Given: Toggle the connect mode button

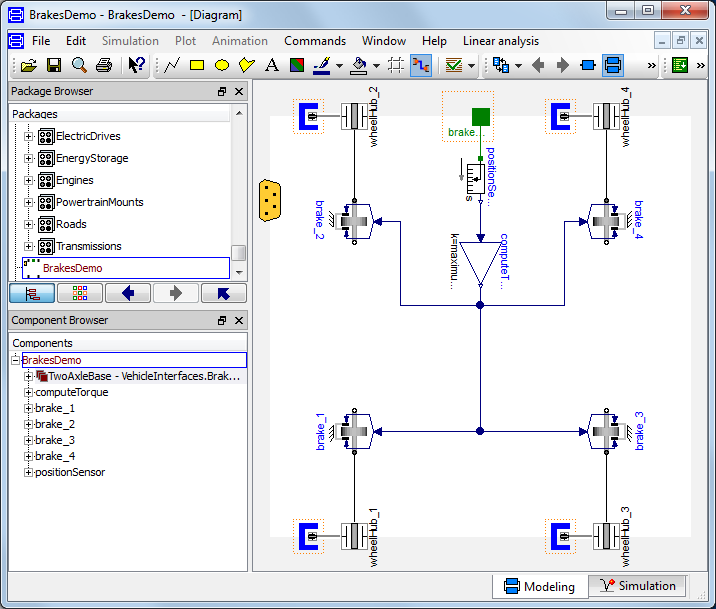Looking at the screenshot, I should tap(421, 66).
